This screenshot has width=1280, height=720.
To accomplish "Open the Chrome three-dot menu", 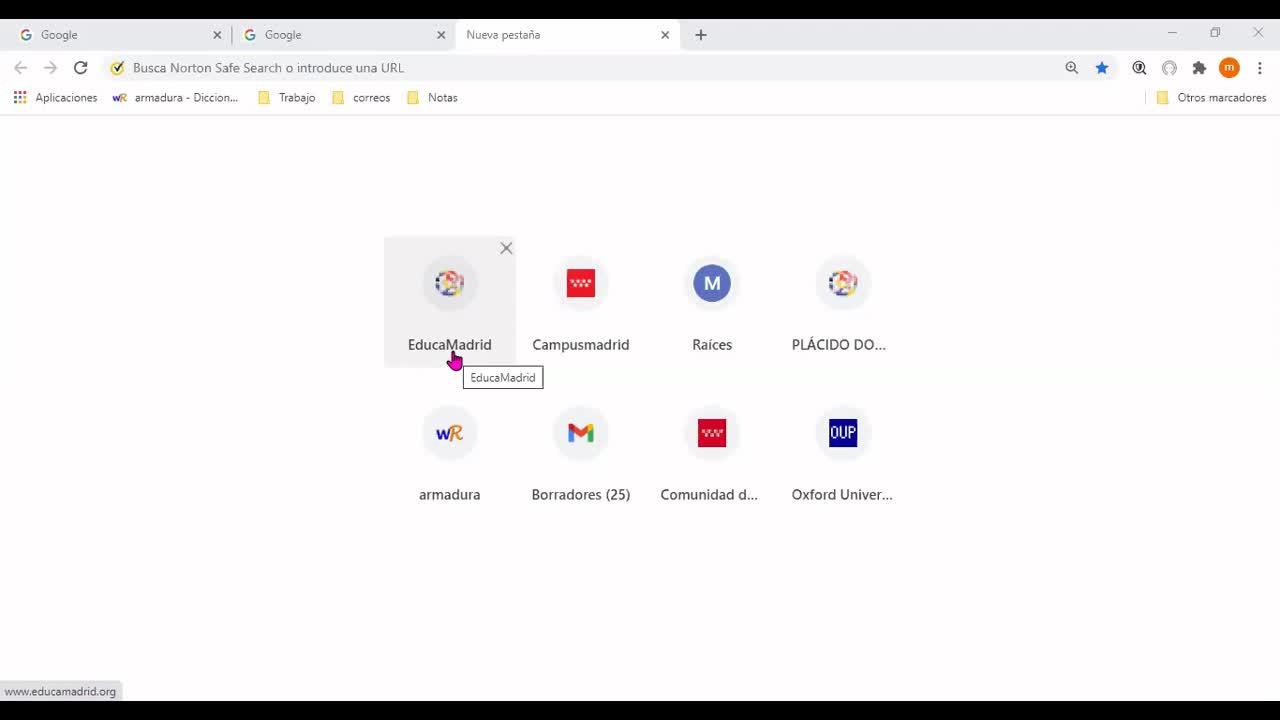I will point(1260,68).
